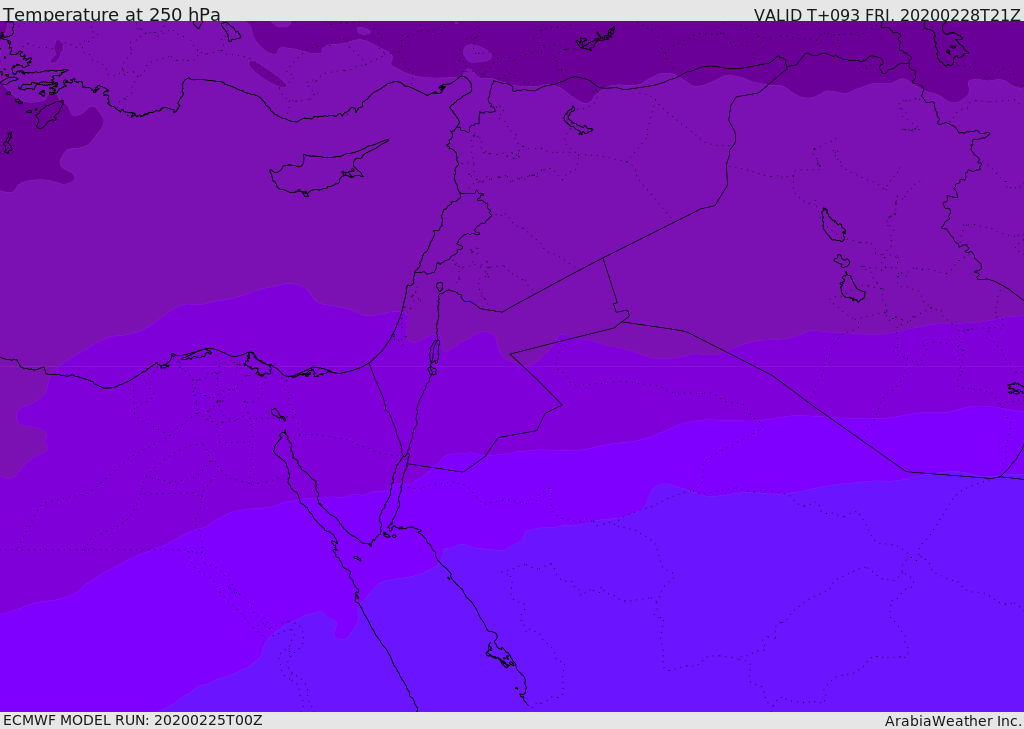This screenshot has height=729, width=1024.
Task: Click the 'VALID T+093 FRI. 20200228T21Z' label
Action: [887, 15]
